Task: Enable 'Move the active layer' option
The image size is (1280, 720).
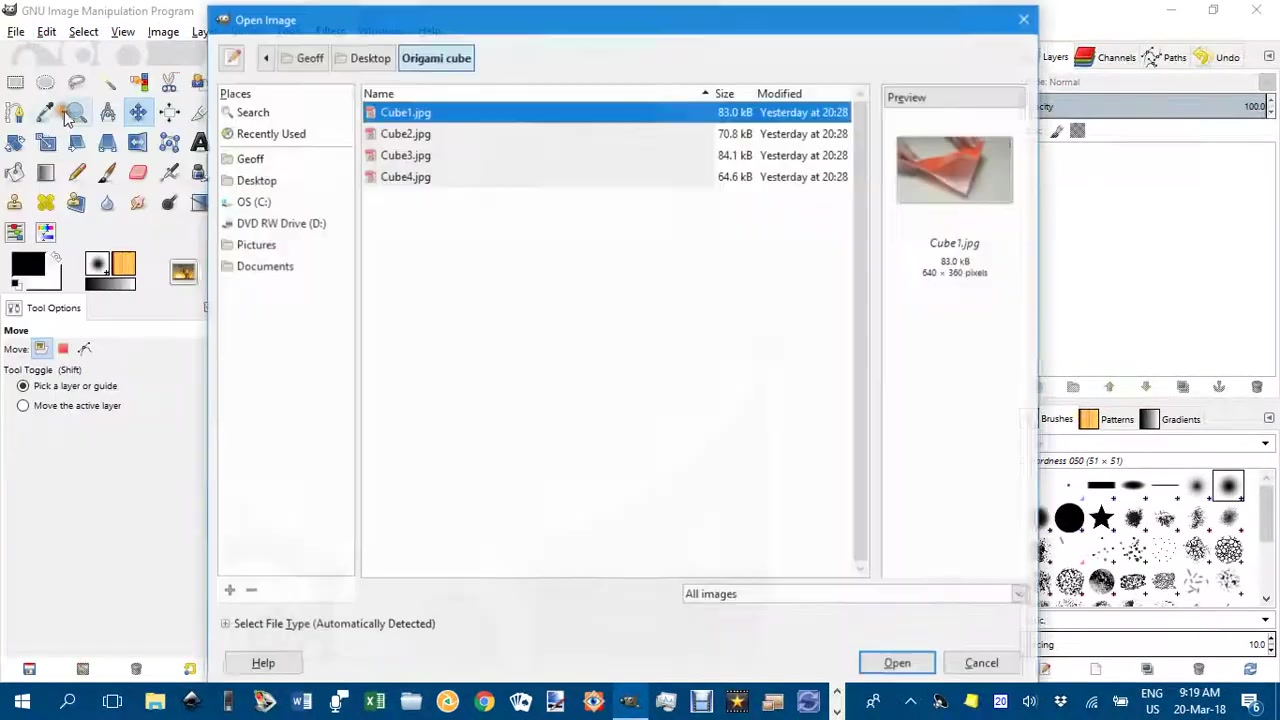Action: tap(23, 406)
